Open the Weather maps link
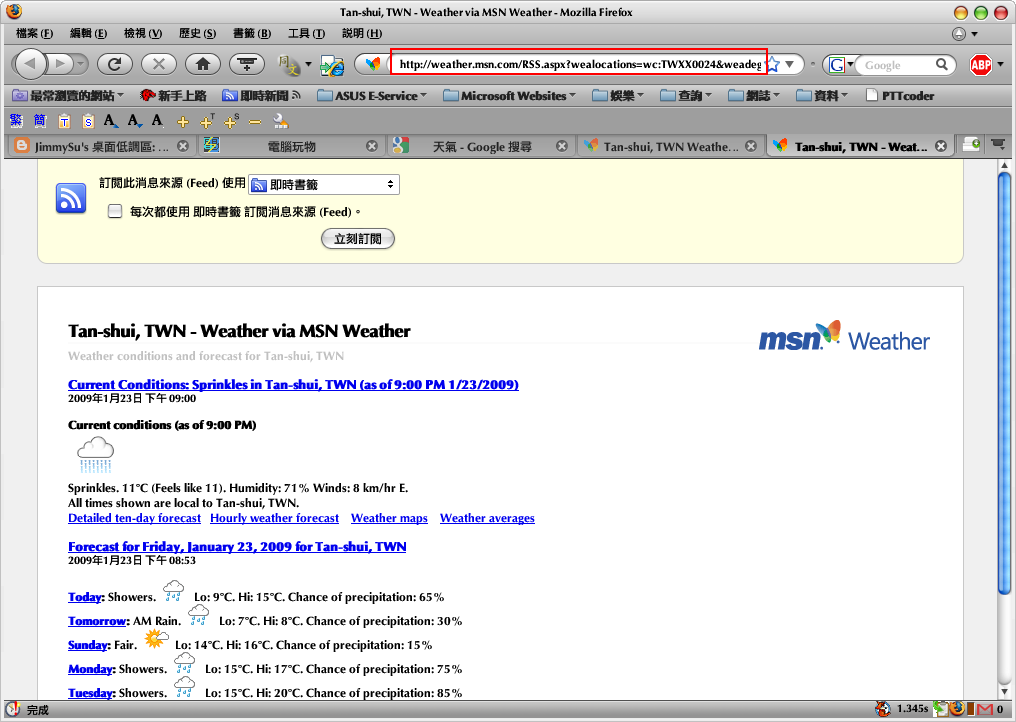 389,518
